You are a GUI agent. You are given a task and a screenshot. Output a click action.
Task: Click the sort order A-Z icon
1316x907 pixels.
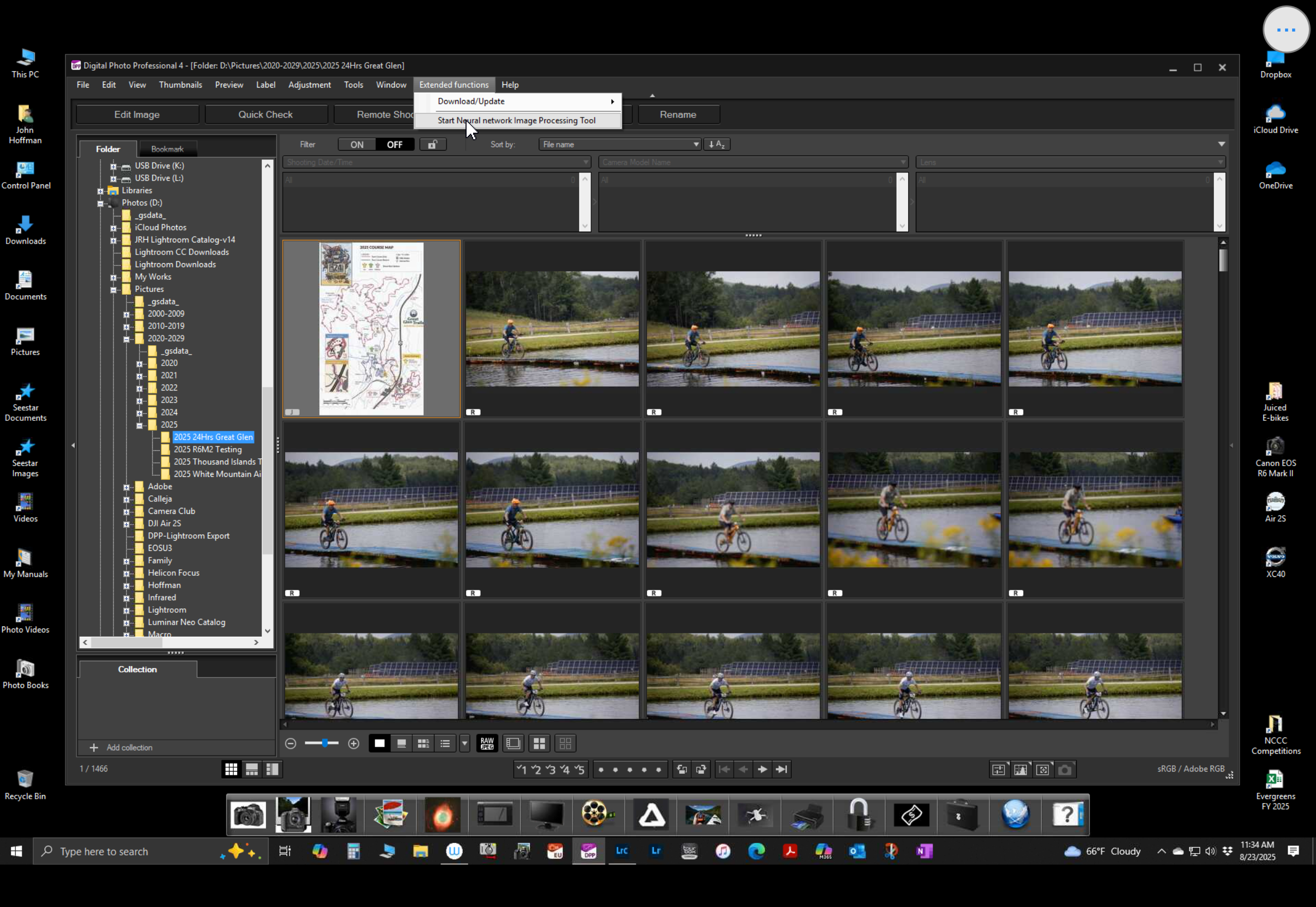click(x=717, y=144)
